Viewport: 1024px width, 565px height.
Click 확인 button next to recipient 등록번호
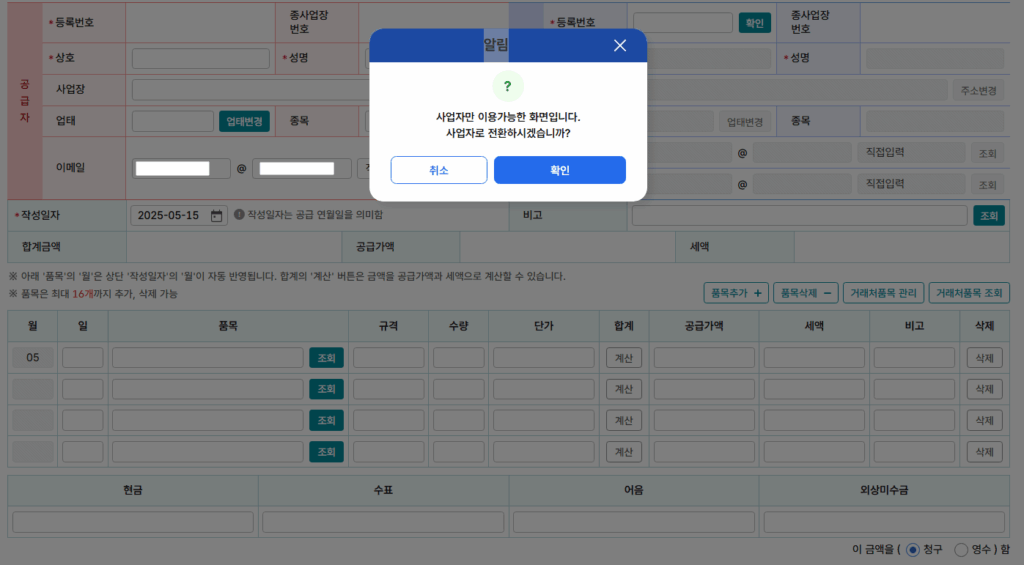point(754,23)
